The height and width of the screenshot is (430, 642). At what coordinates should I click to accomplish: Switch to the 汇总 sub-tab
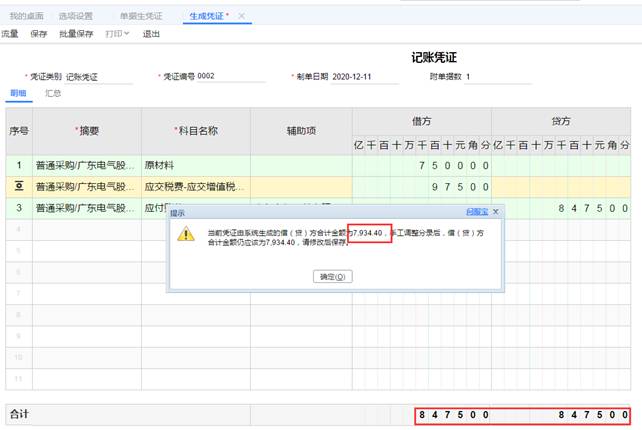(53, 93)
